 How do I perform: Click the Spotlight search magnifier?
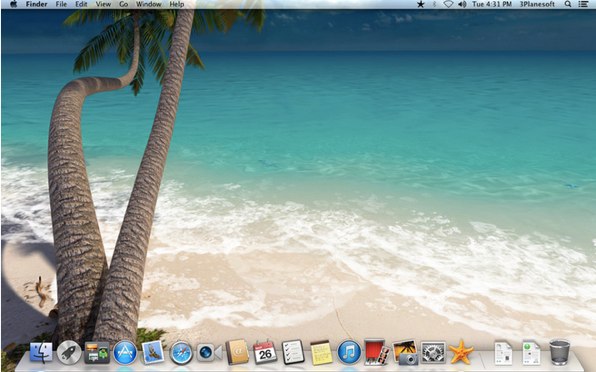(x=567, y=4)
